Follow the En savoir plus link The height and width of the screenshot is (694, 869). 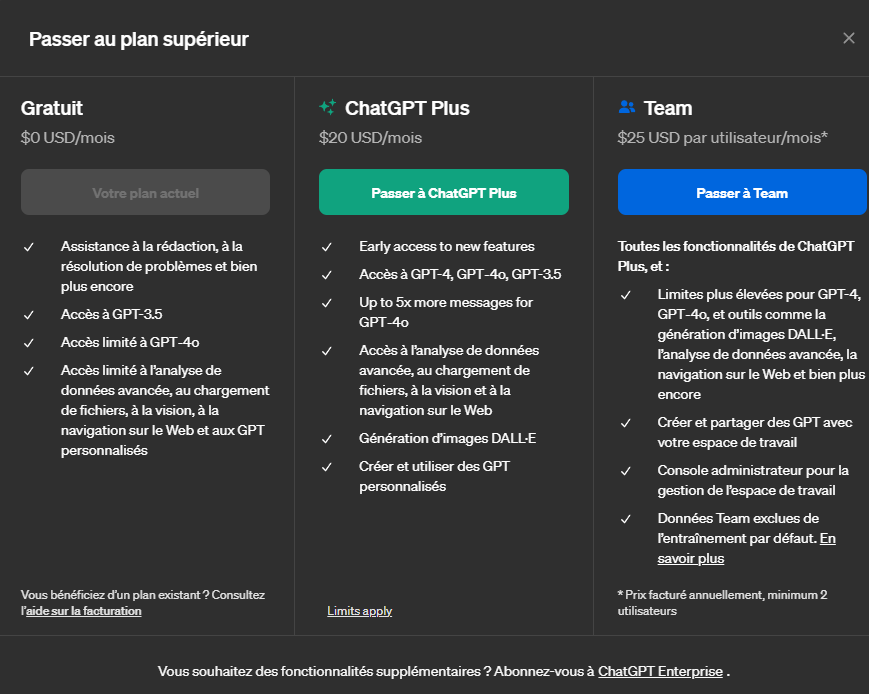click(x=747, y=548)
